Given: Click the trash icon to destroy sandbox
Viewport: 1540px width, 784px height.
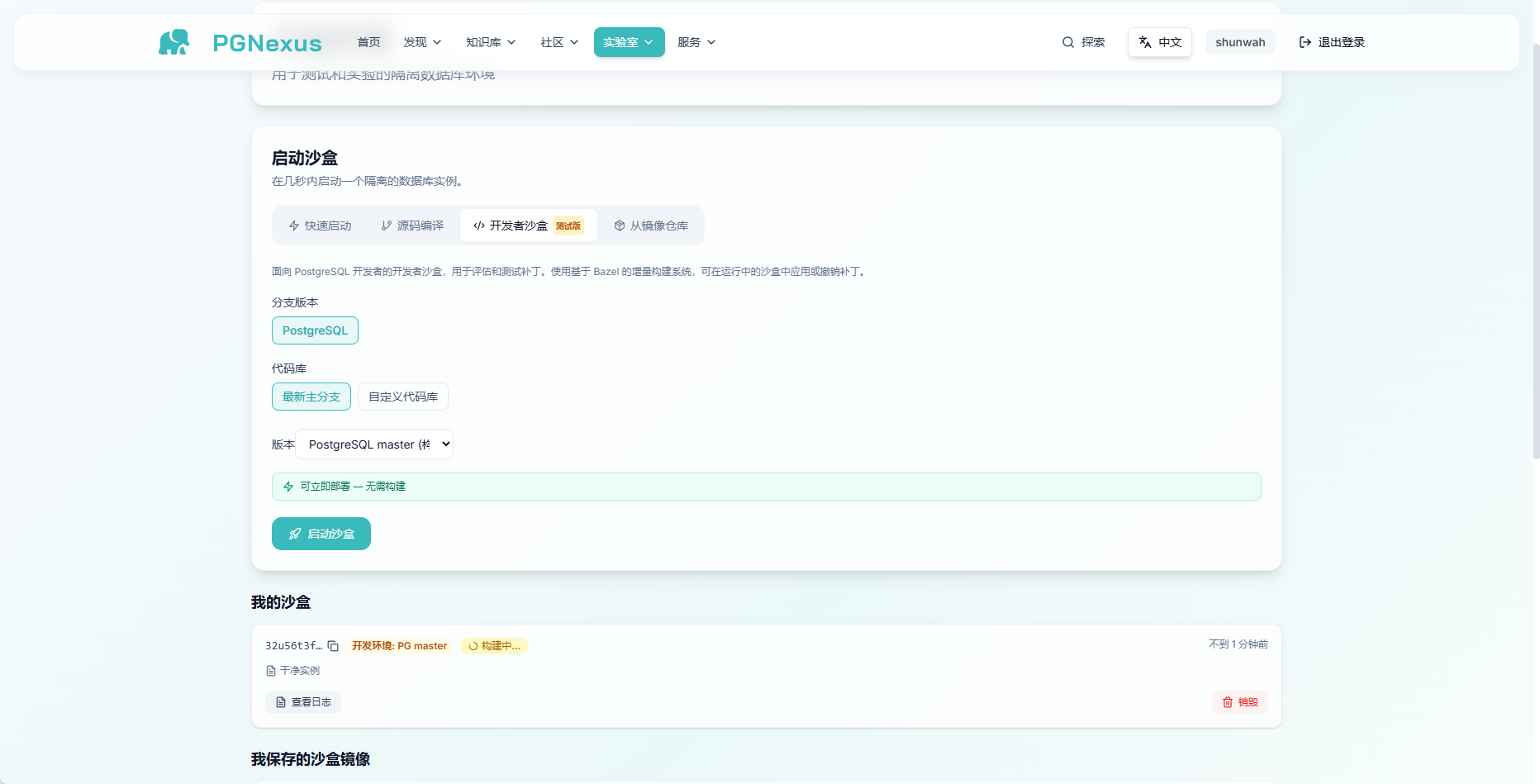Looking at the screenshot, I should [x=1228, y=702].
